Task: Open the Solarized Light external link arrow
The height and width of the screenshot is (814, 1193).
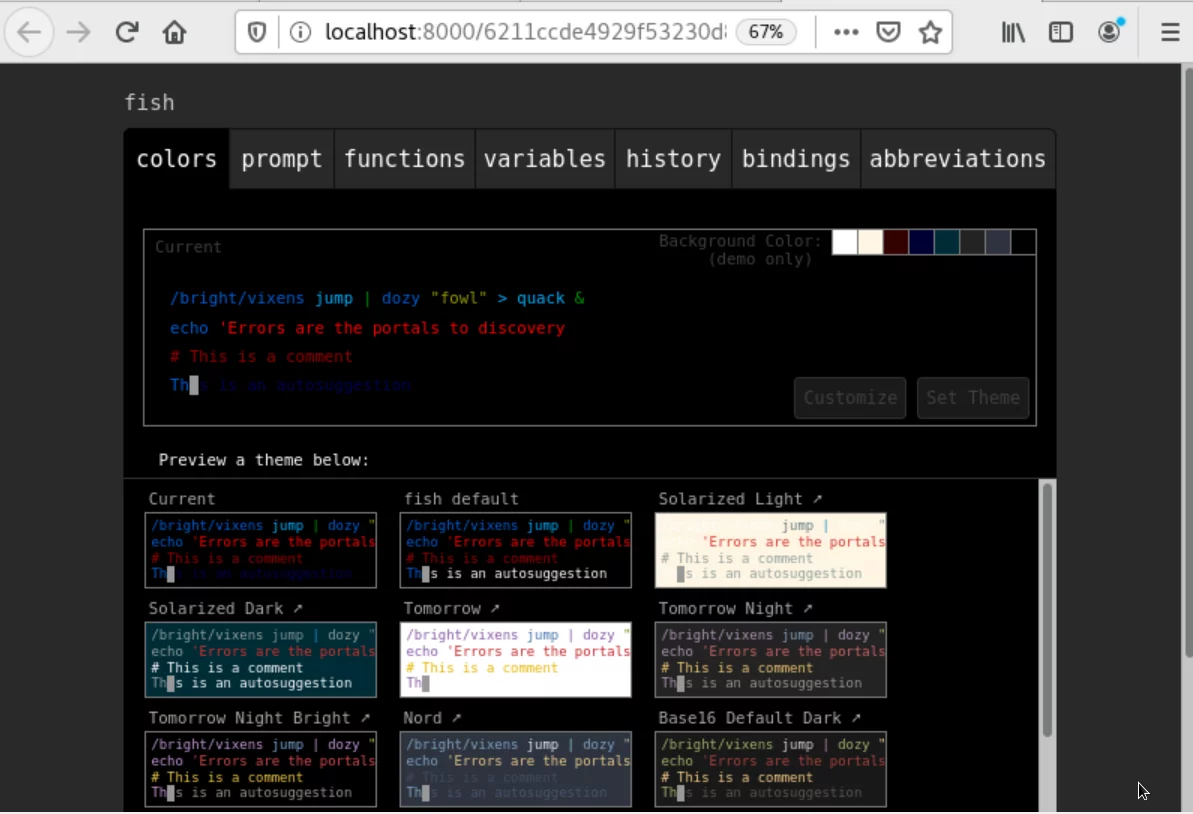Action: [817, 498]
